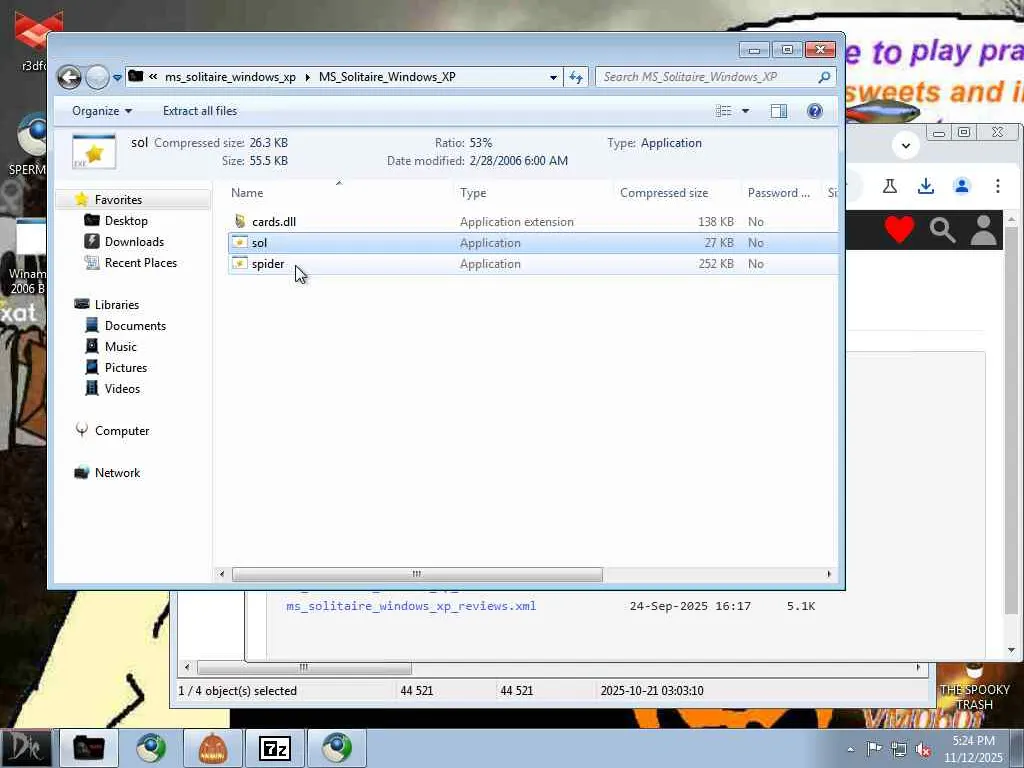Open the 7z taskbar button

[x=274, y=748]
